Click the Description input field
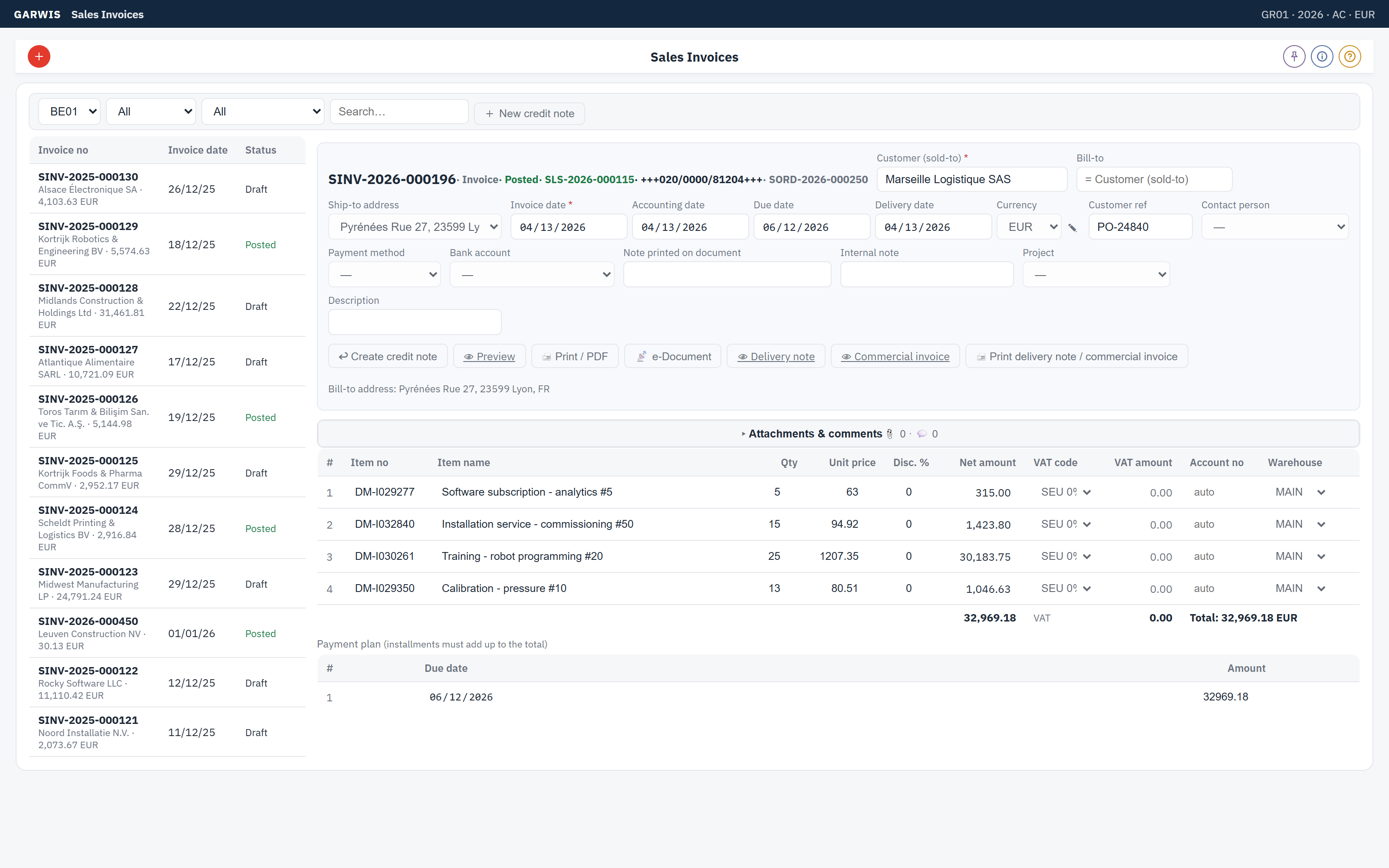1389x868 pixels. coord(415,322)
